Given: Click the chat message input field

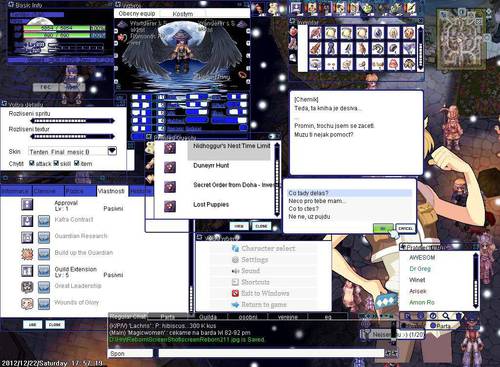Looking at the screenshot, I should 271,353.
